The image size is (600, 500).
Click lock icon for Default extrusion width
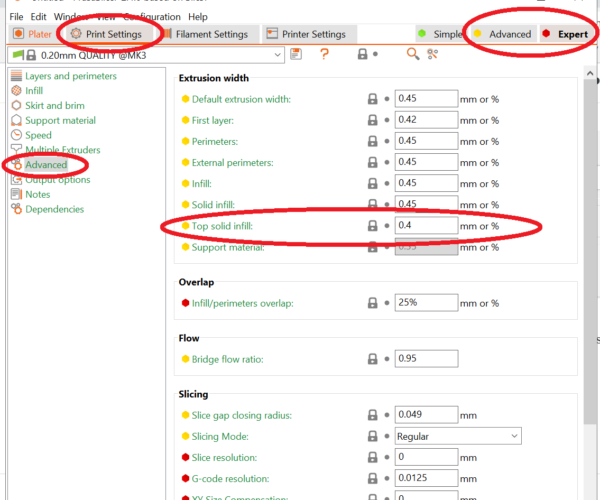372,99
